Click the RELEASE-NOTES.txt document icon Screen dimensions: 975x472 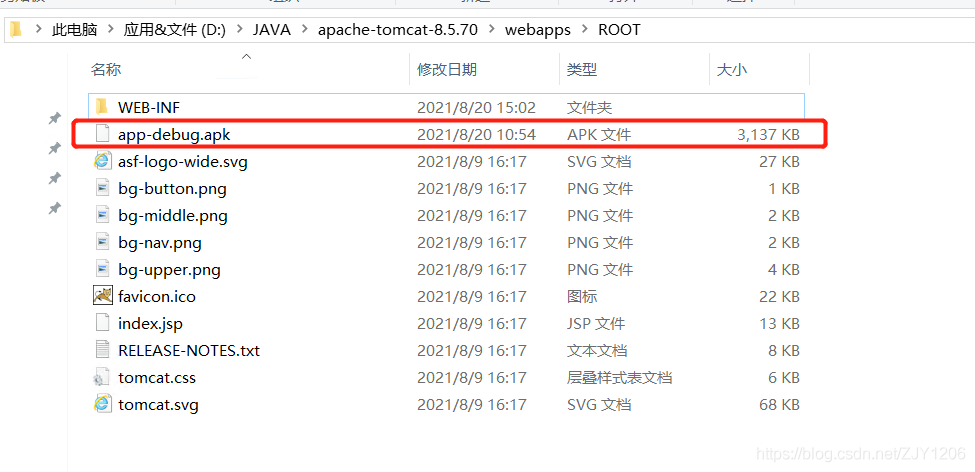tap(102, 350)
